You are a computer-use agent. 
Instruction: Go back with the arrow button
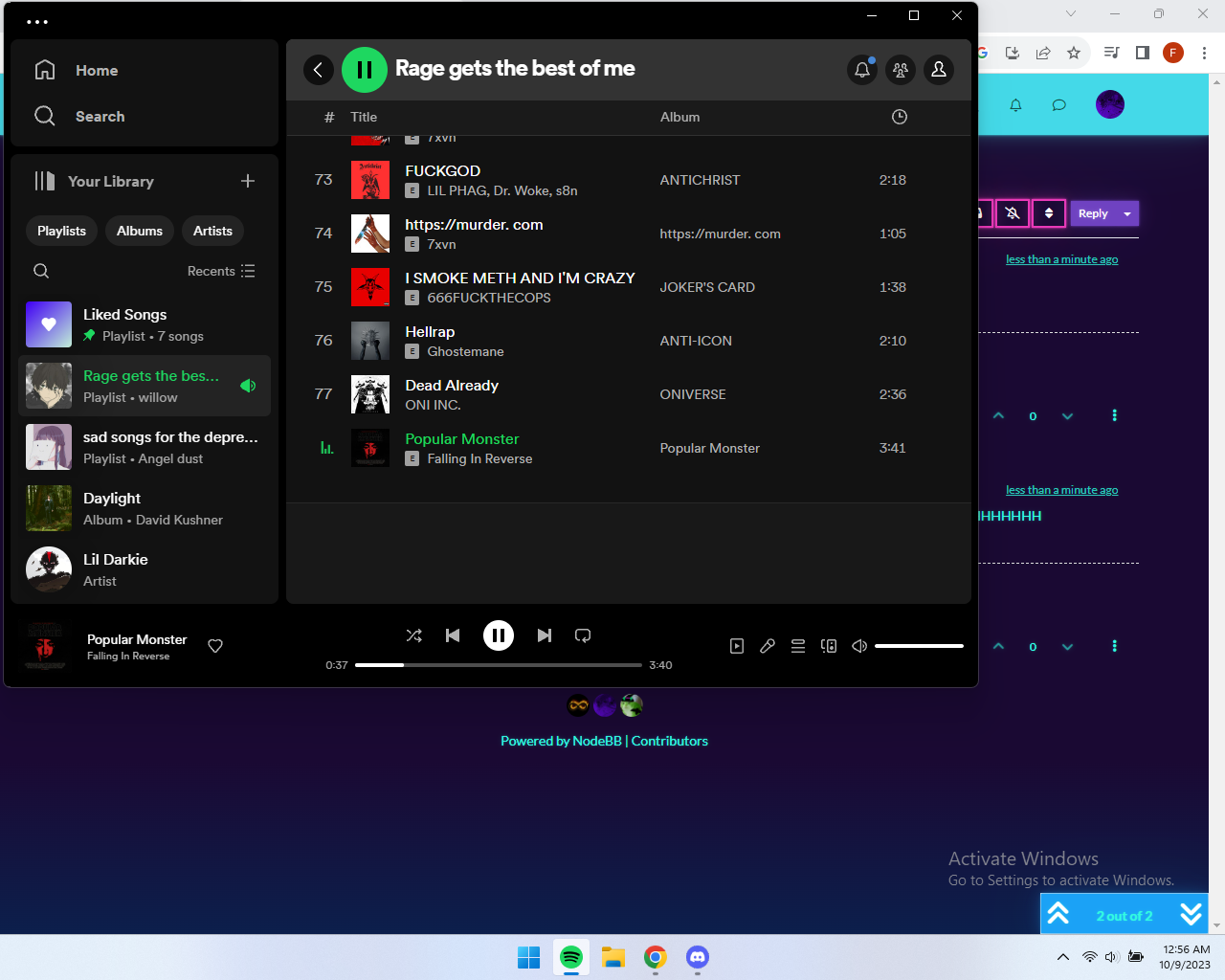tap(319, 70)
